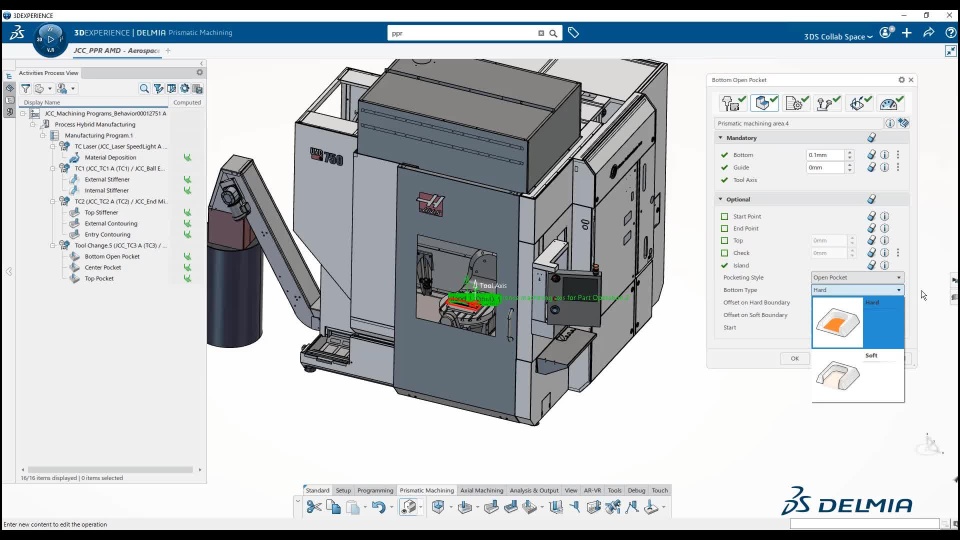Click the magnifier search icon in Activities panel
The height and width of the screenshot is (540, 960).
[x=144, y=89]
